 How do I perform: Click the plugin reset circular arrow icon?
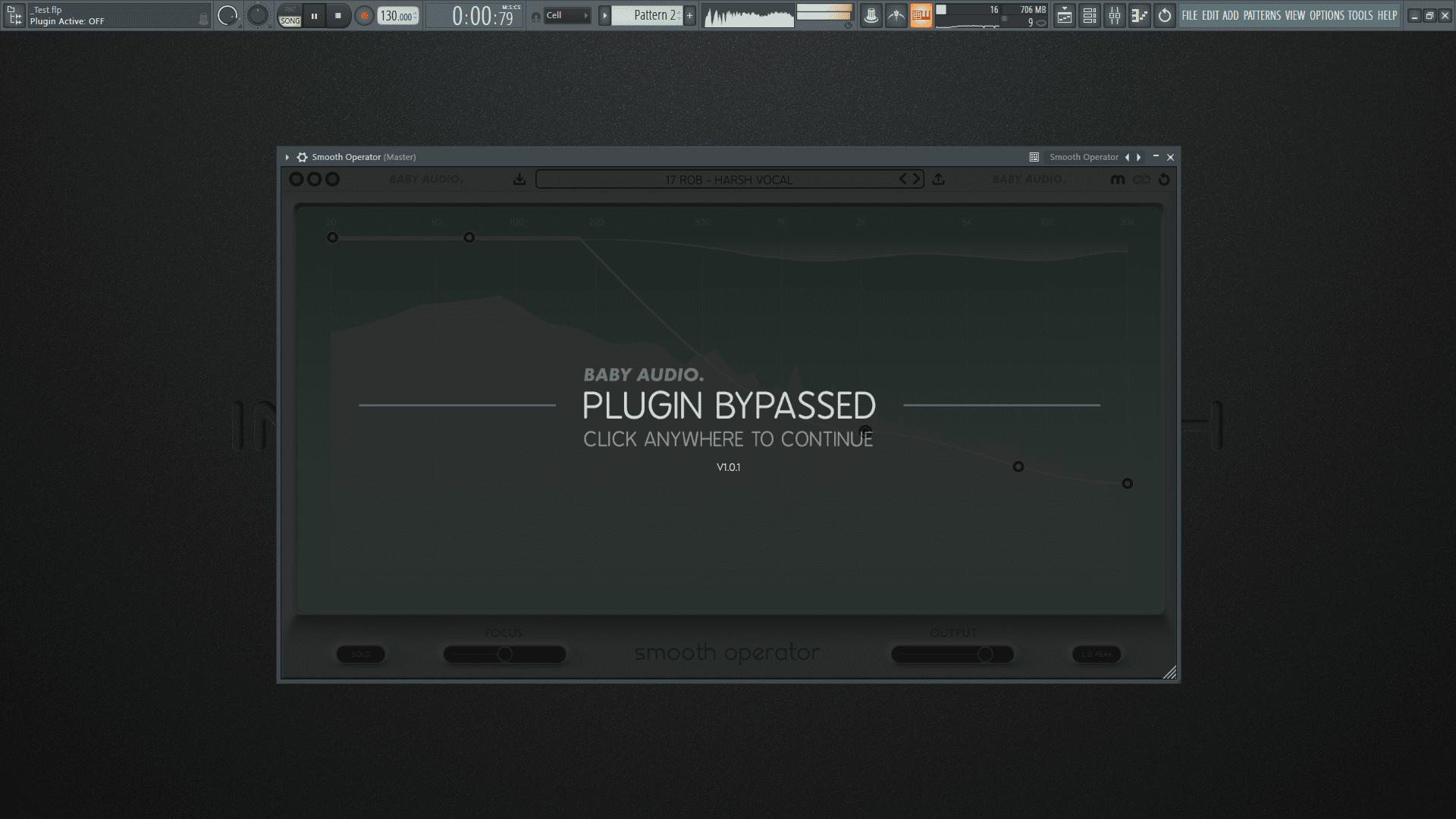pos(1164,180)
